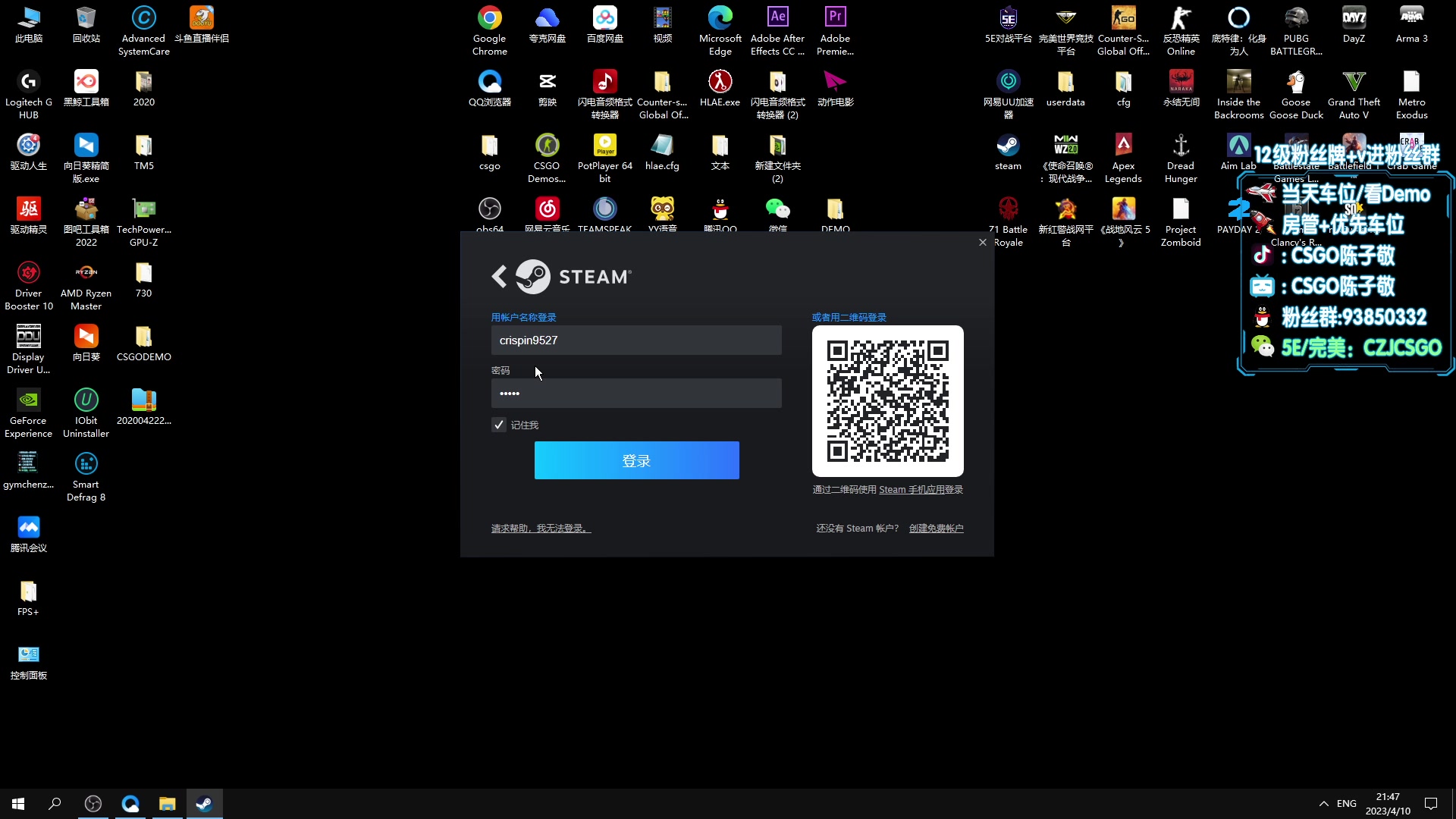Screen dimensions: 1456x819
Task: Click the QR code login image
Action: click(887, 401)
